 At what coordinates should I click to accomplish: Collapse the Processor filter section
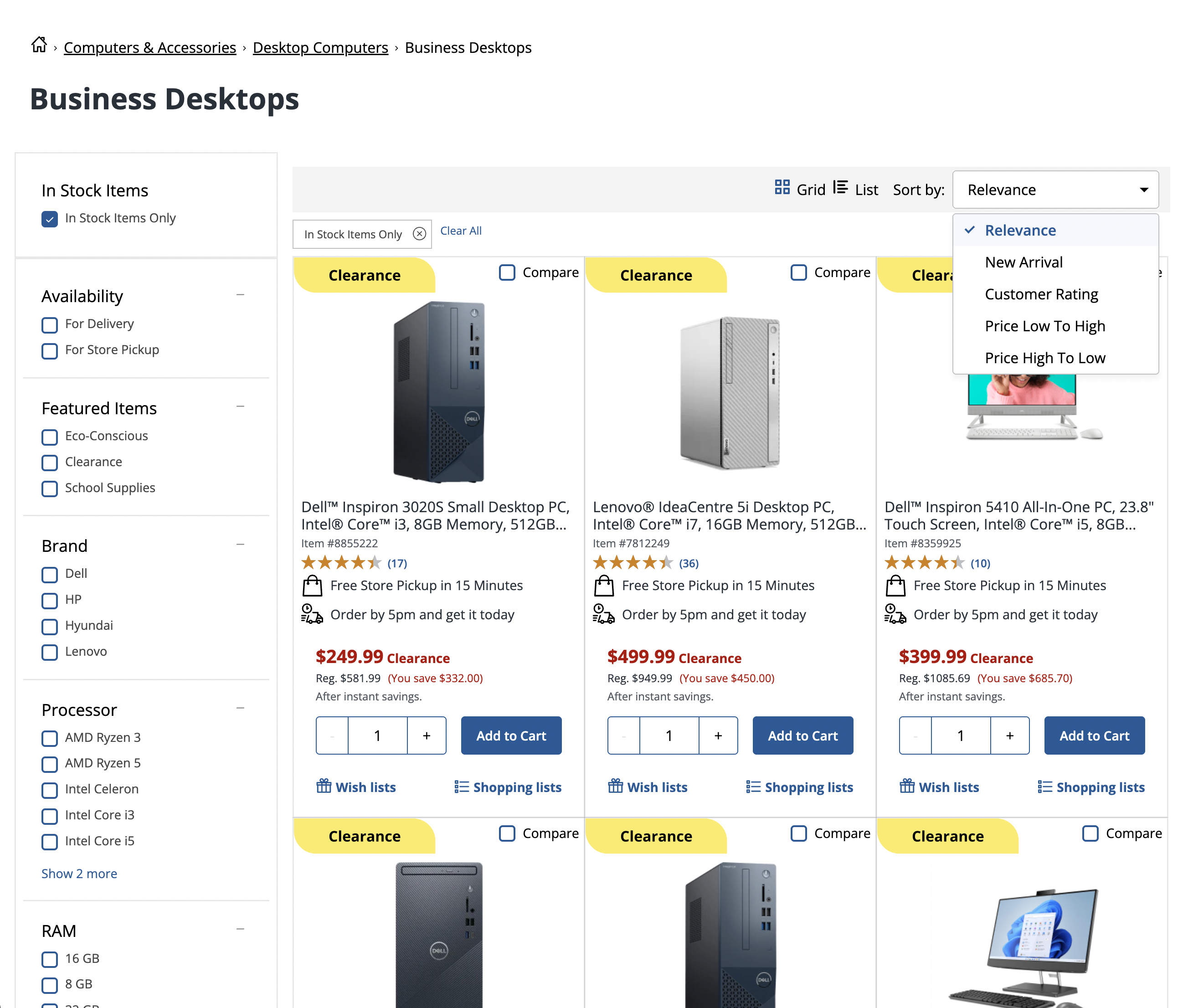(x=240, y=707)
